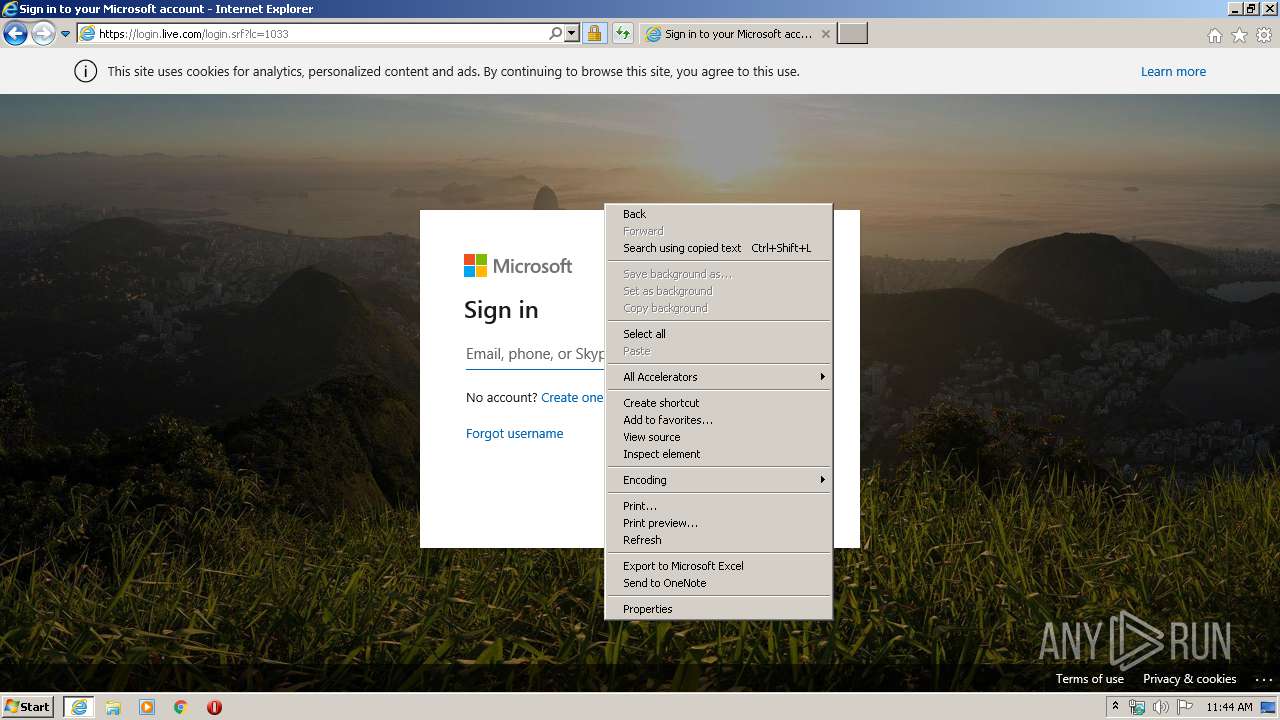The image size is (1280, 720).
Task: Open the Favorites star icon
Action: coord(1239,35)
